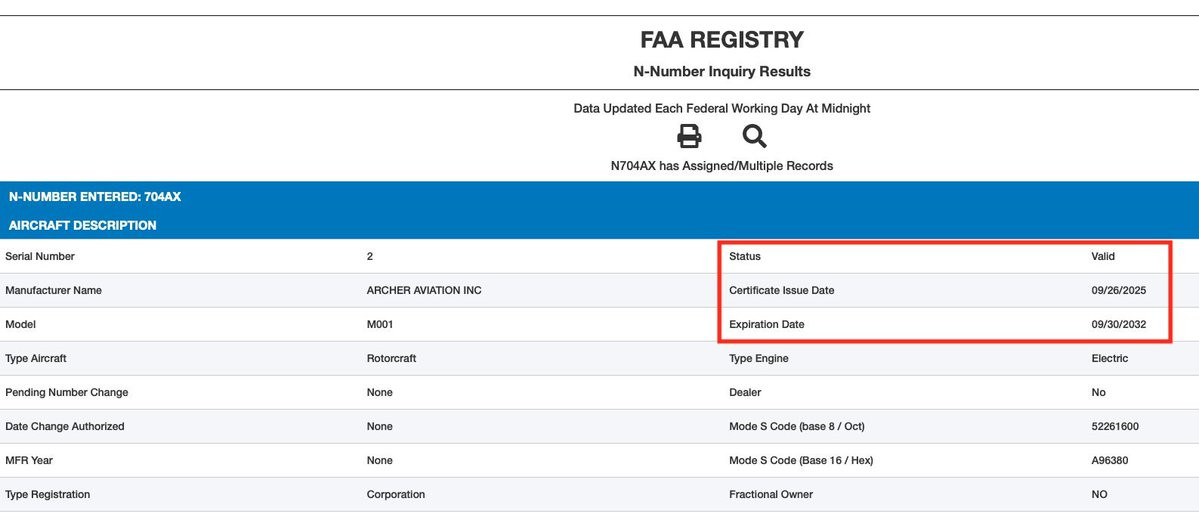
Task: Click the Pending Number Change label
Action: (67, 392)
